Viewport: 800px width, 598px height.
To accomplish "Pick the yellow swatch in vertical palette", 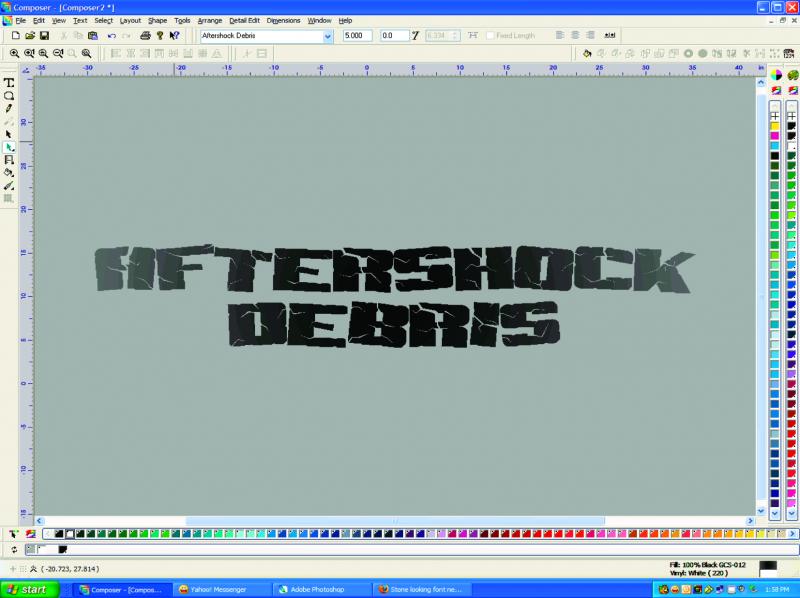I will [x=775, y=126].
